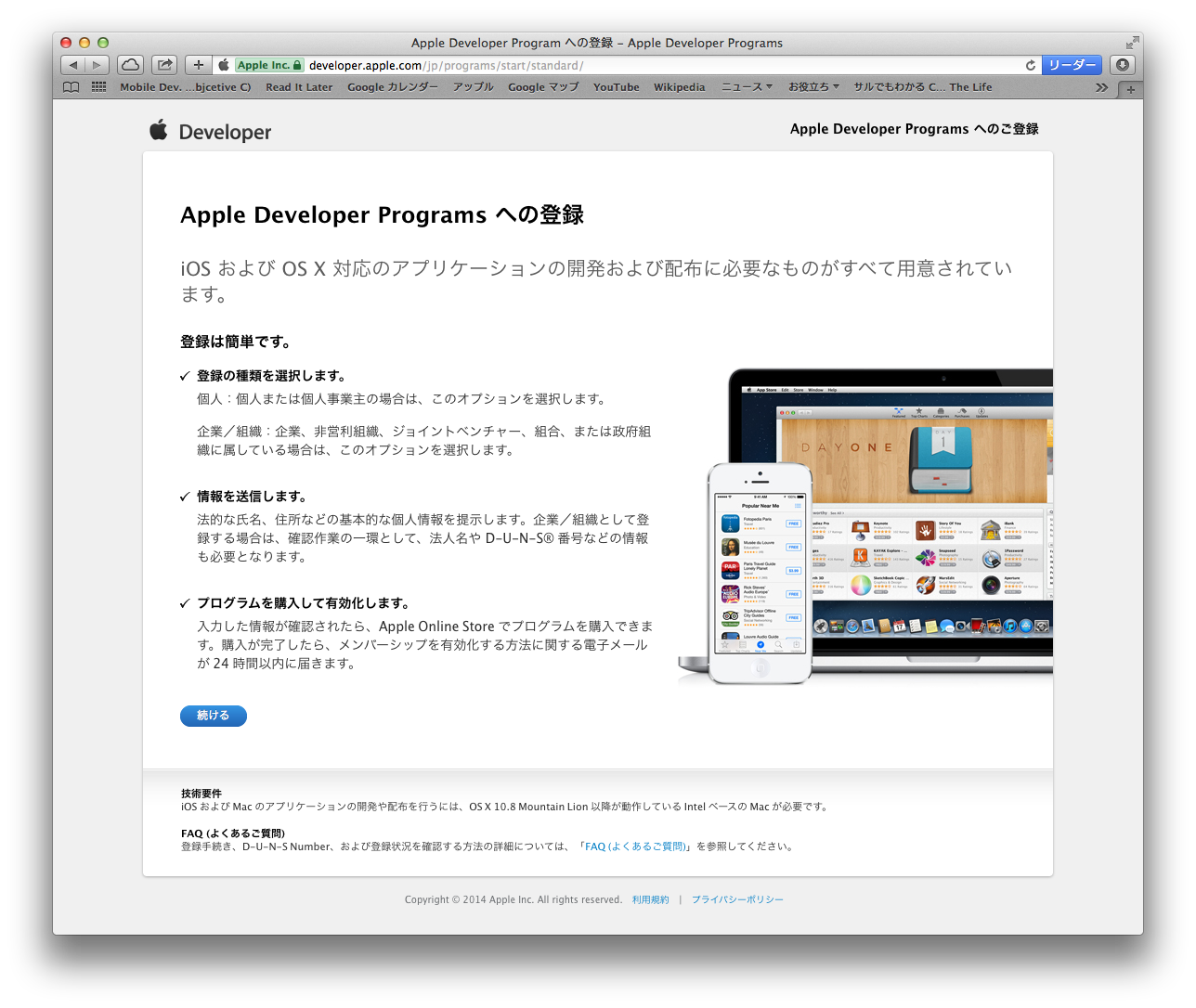Screen dimensions: 1196x1008
Task: Click the page heading Apple Developer Programs への登録
Action: tap(383, 215)
